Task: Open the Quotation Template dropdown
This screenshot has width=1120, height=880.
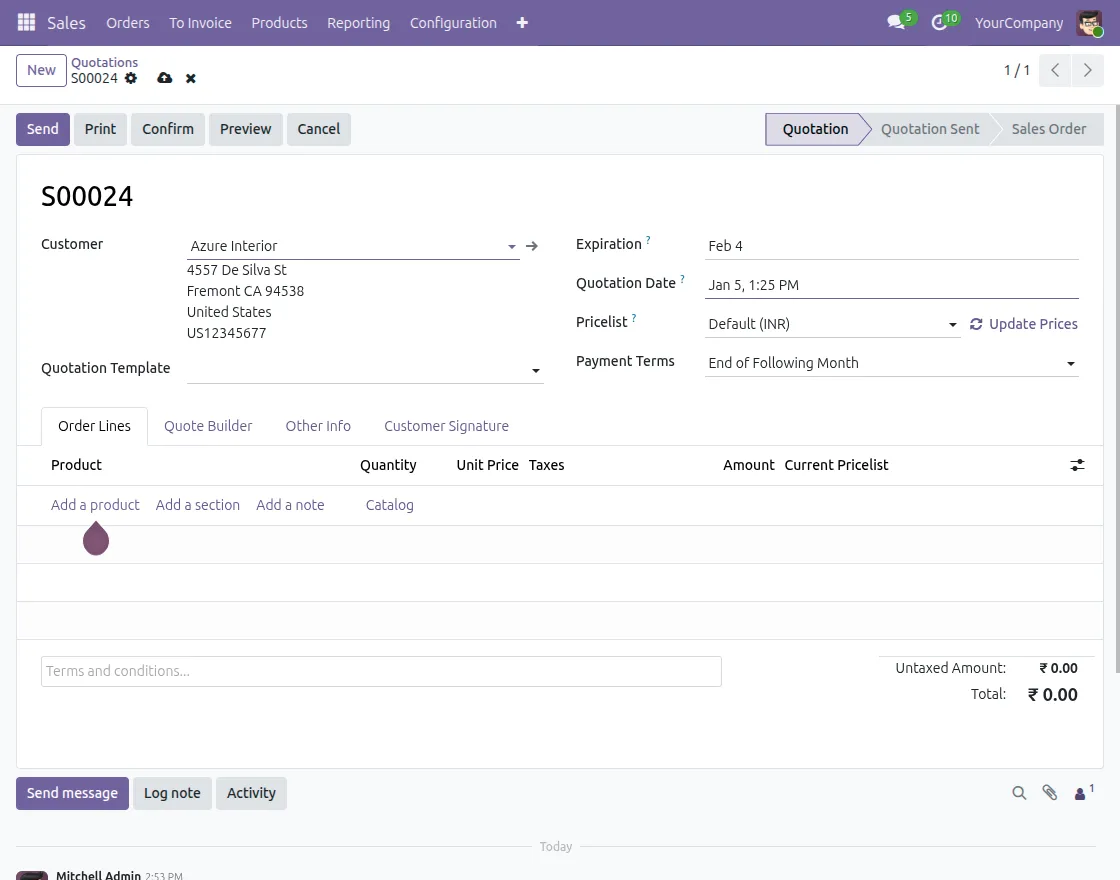Action: (536, 371)
